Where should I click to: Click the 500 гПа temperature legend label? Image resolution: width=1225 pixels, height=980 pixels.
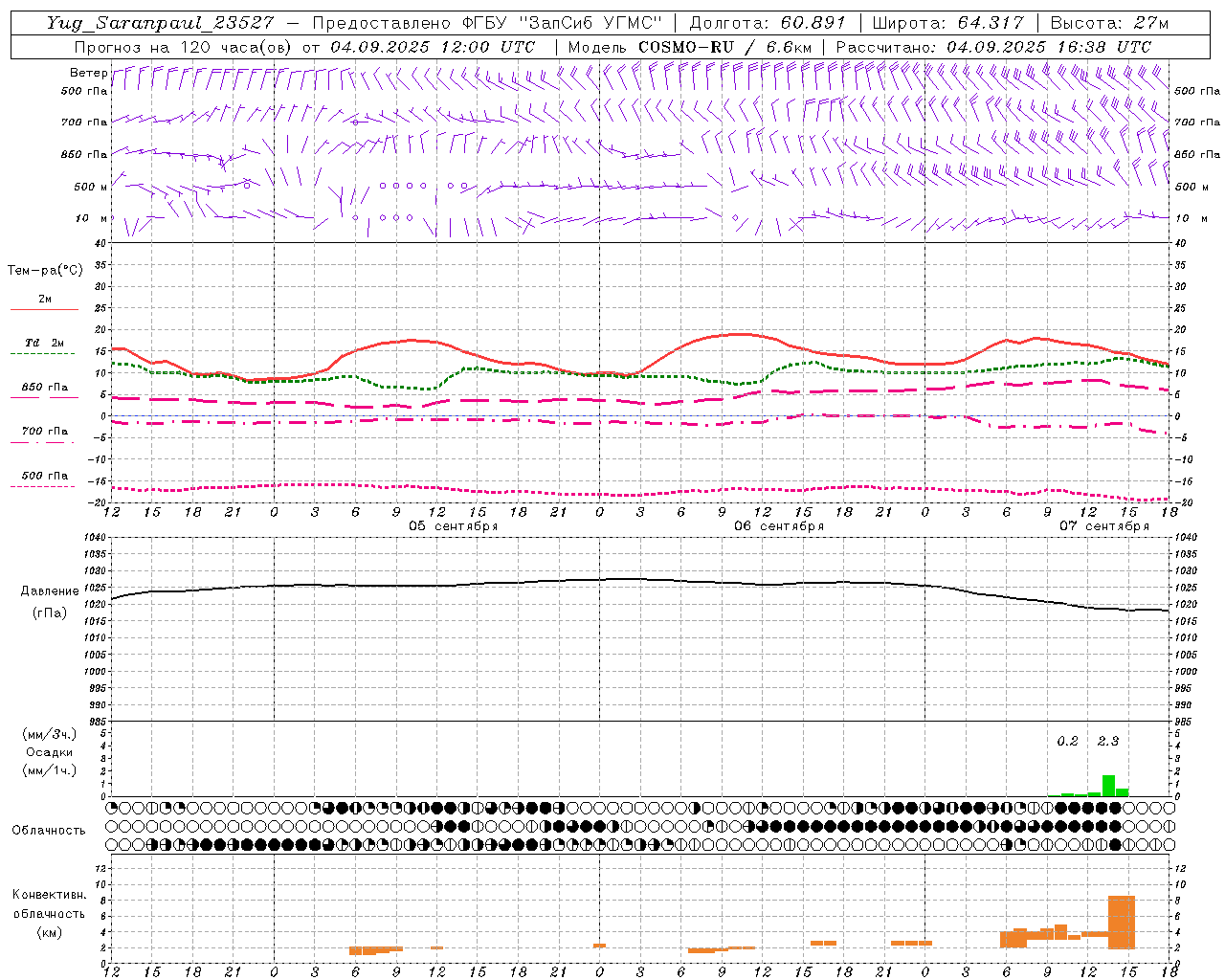tap(45, 475)
